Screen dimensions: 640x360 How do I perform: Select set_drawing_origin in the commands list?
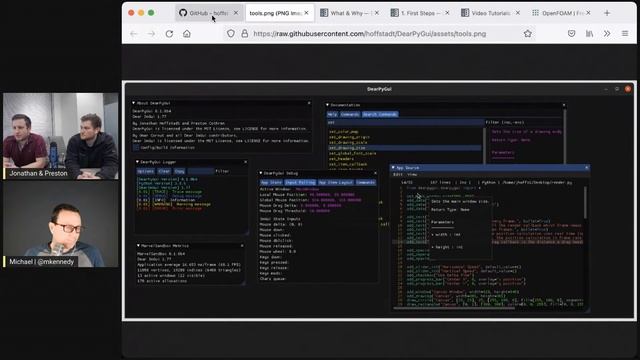(x=349, y=137)
